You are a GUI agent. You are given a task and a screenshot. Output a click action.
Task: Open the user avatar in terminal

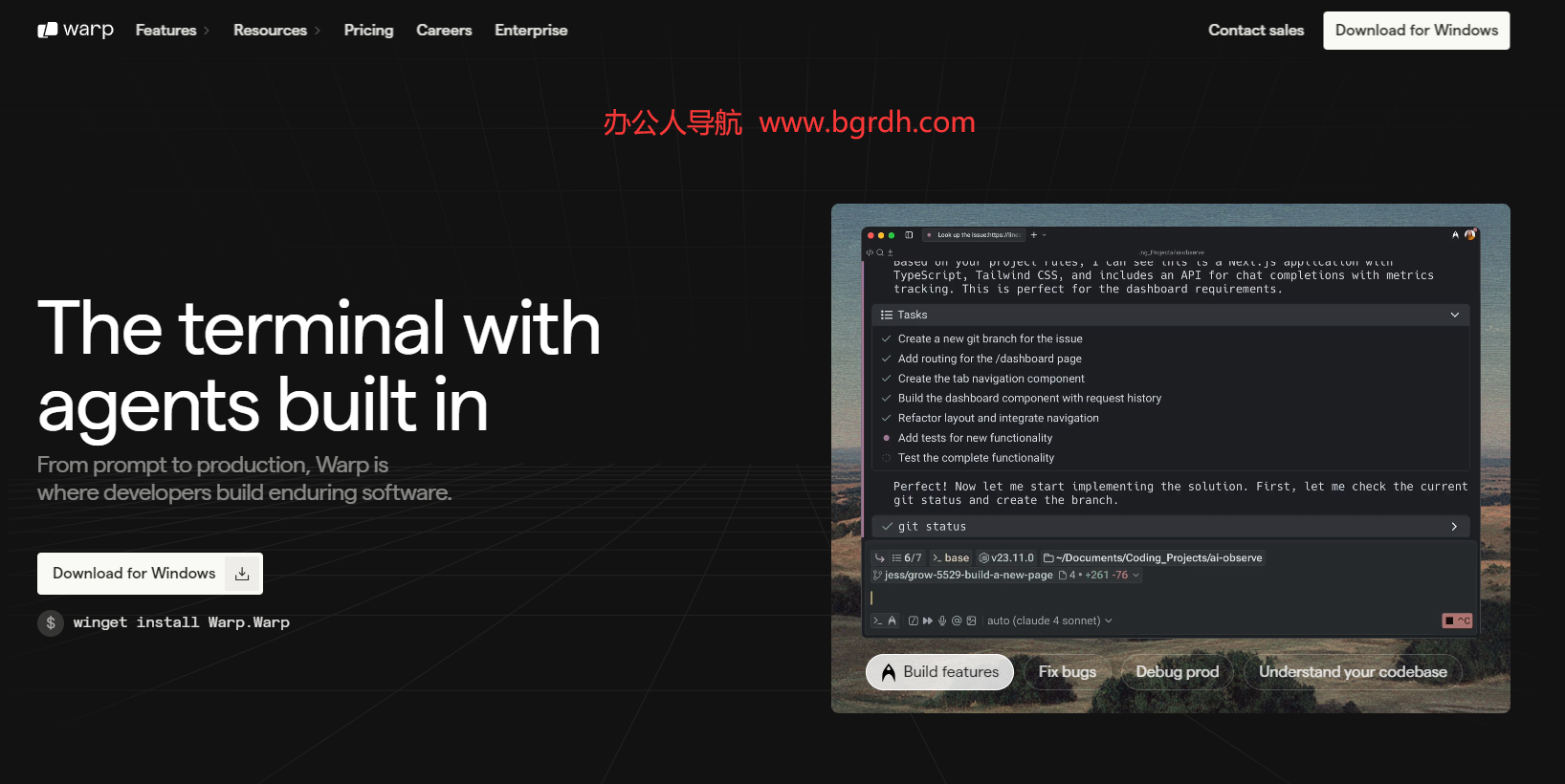[x=1470, y=235]
